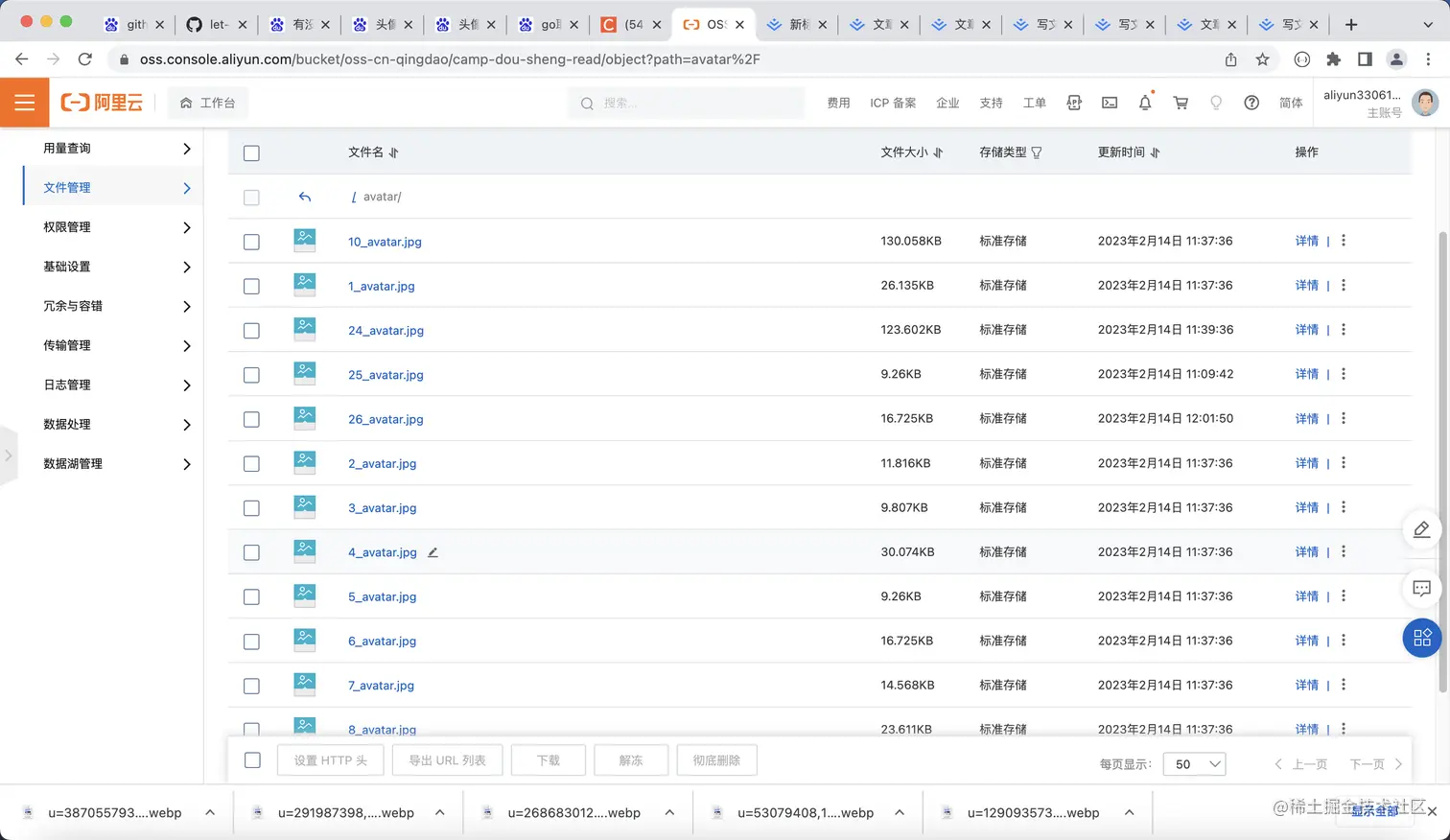The height and width of the screenshot is (840, 1450).
Task: Open the 文件管理 sidebar item
Action: pyautogui.click(x=113, y=188)
